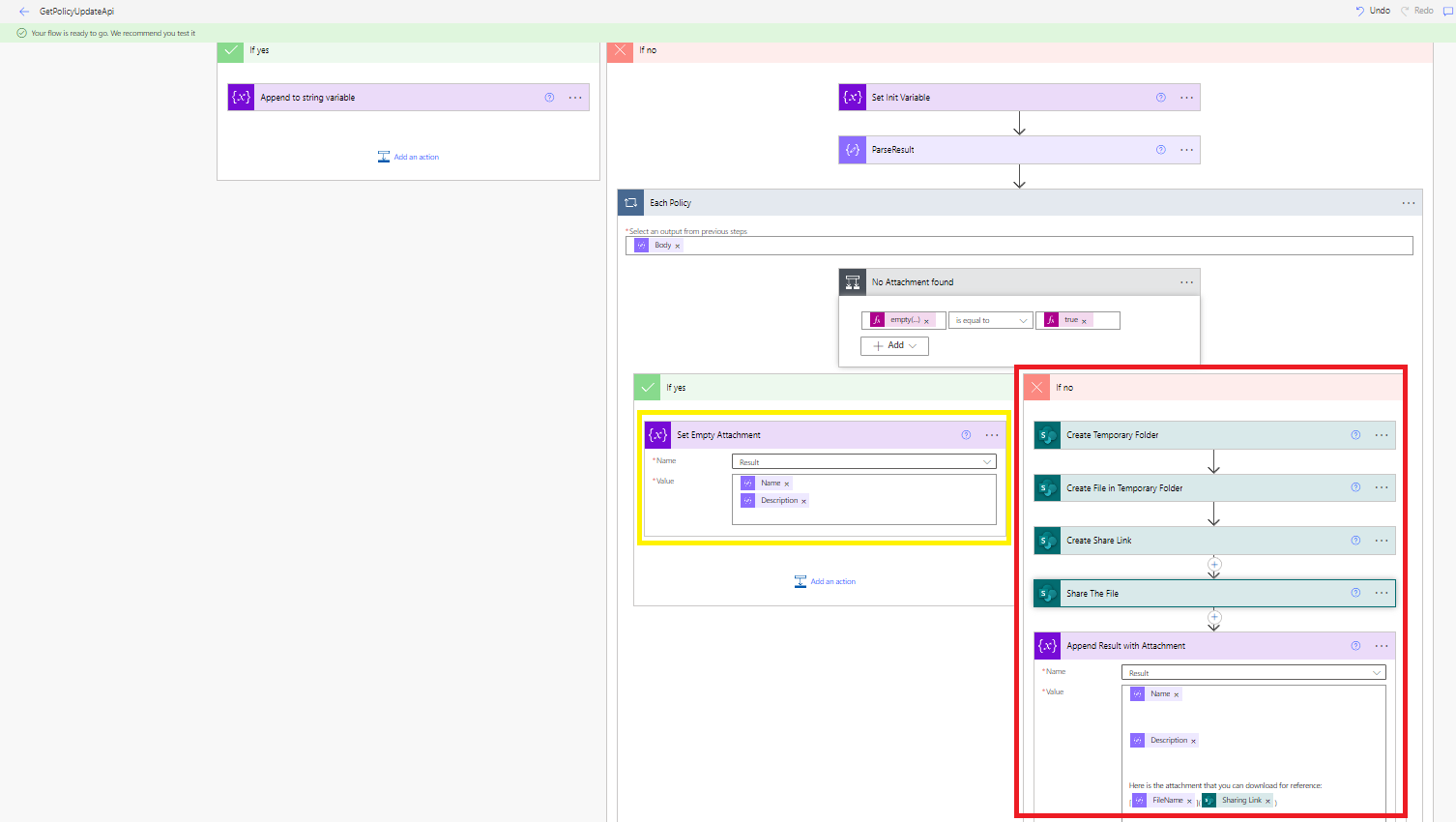
Task: Remove Description token in Append Result with Attachment
Action: [x=1193, y=741]
